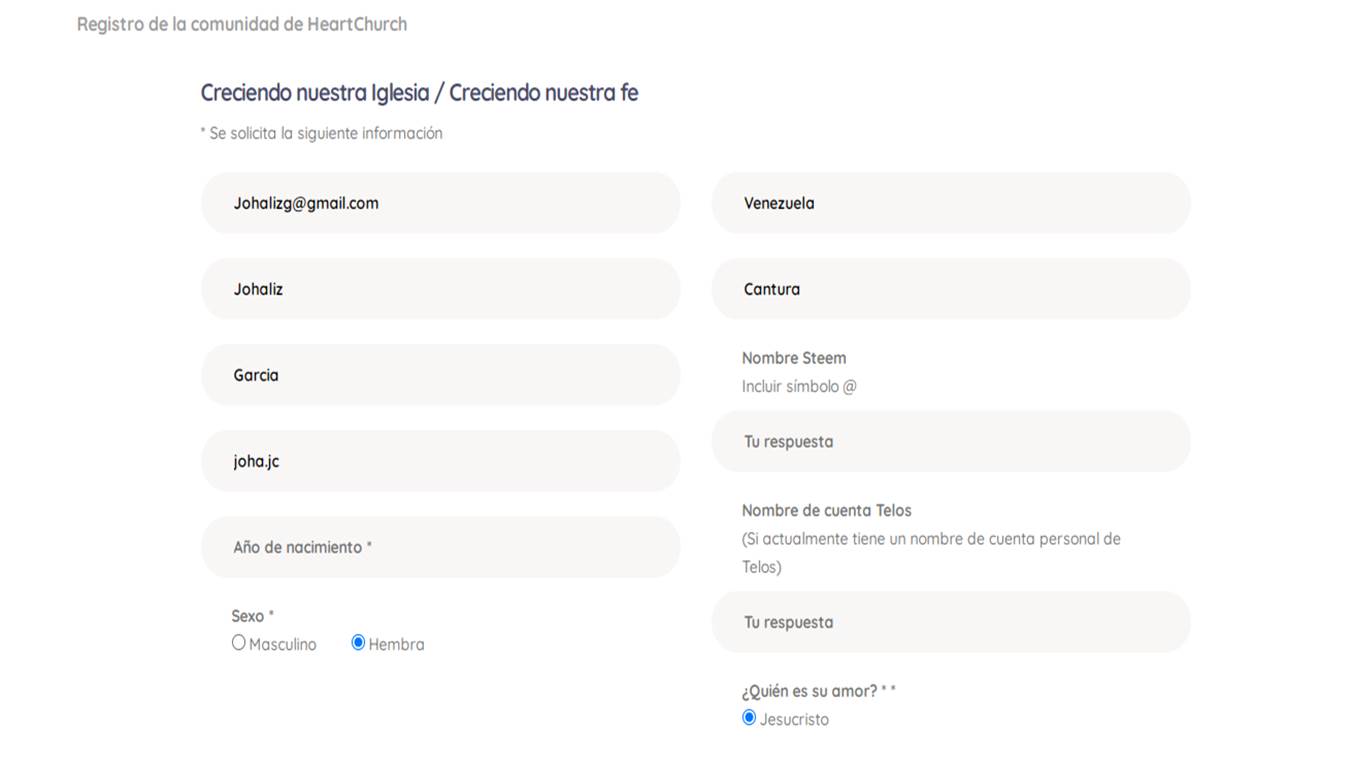This screenshot has height=765, width=1367.
Task: Click the Nombre Steem answer field
Action: coord(951,441)
